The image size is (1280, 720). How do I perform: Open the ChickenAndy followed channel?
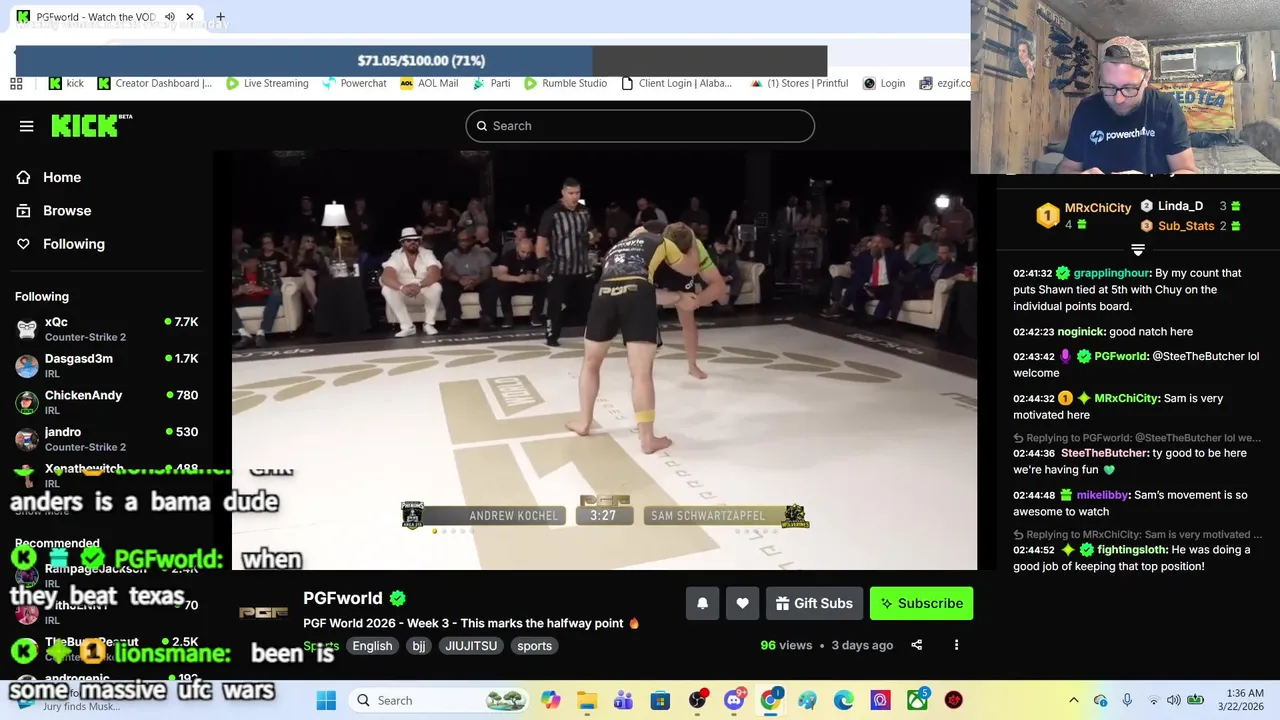pyautogui.click(x=106, y=402)
